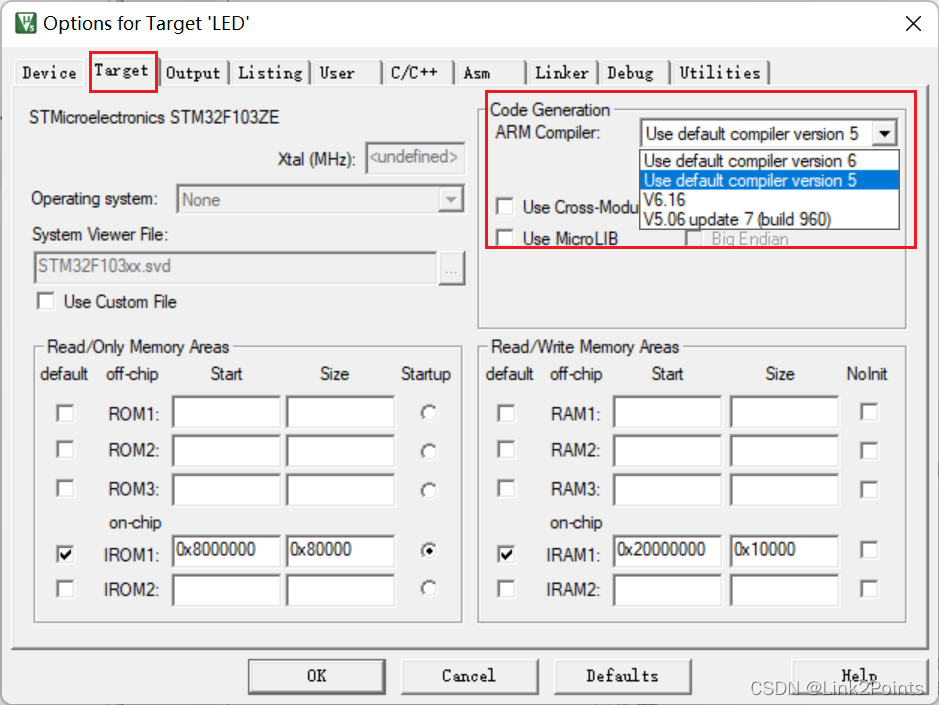Pick highlighted Use default compiler version 5 option

click(770, 180)
